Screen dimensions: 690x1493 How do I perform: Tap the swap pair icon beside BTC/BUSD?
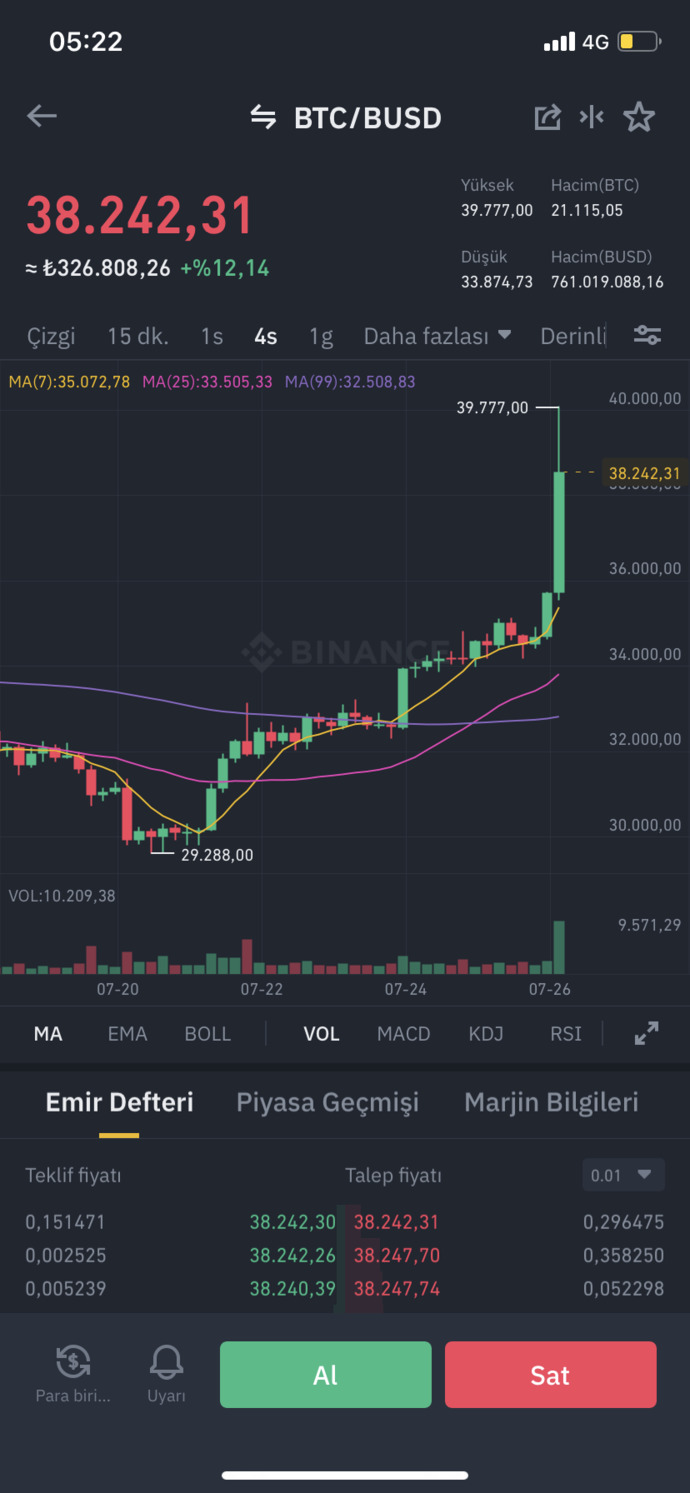click(x=263, y=117)
